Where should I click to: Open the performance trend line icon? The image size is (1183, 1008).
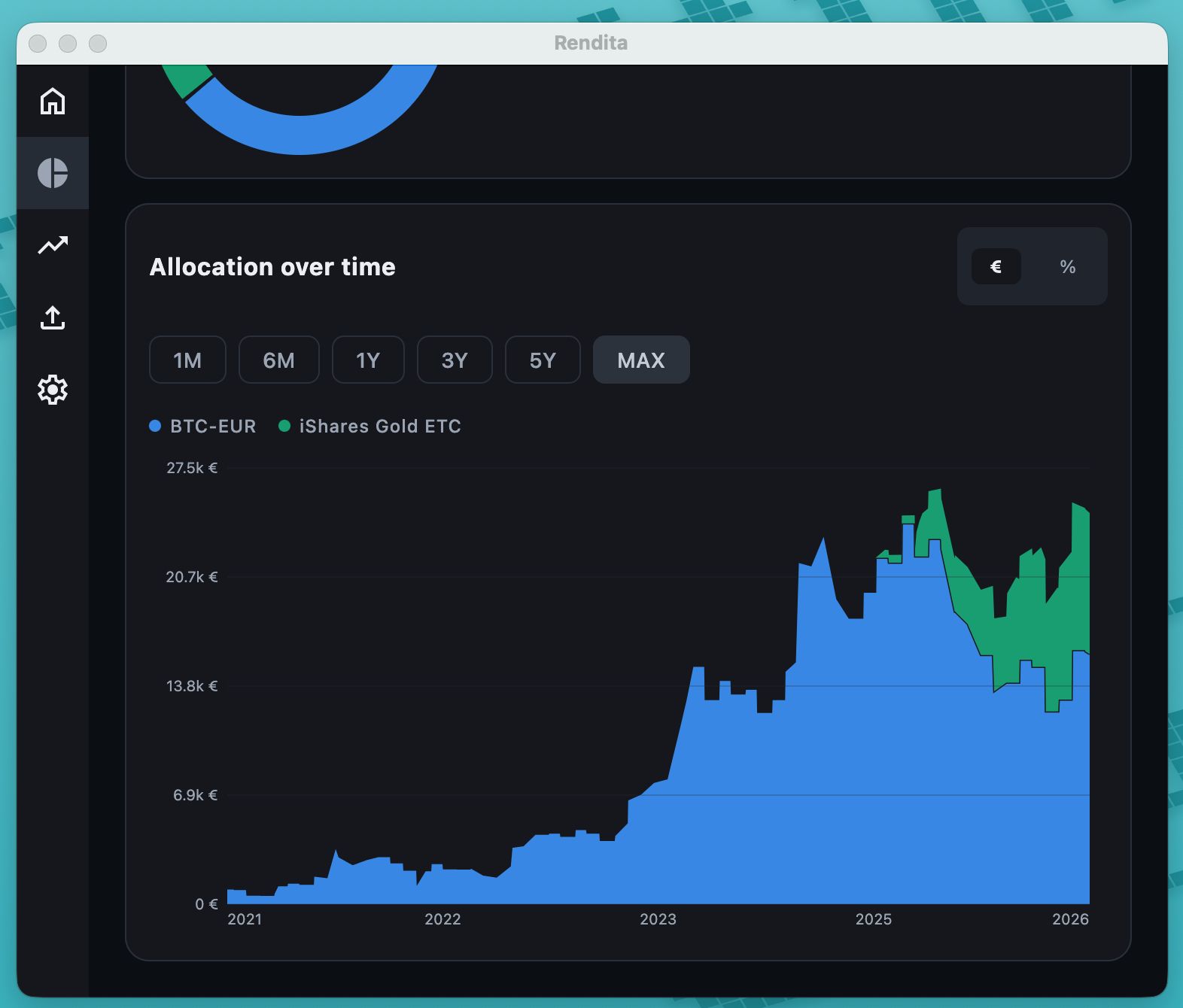point(53,244)
